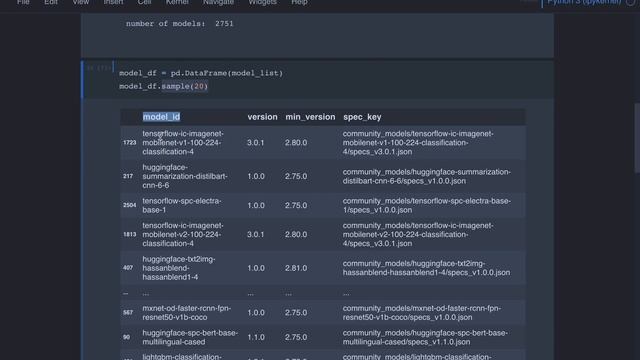
Task: Click the model_id column header
Action: click(x=161, y=117)
